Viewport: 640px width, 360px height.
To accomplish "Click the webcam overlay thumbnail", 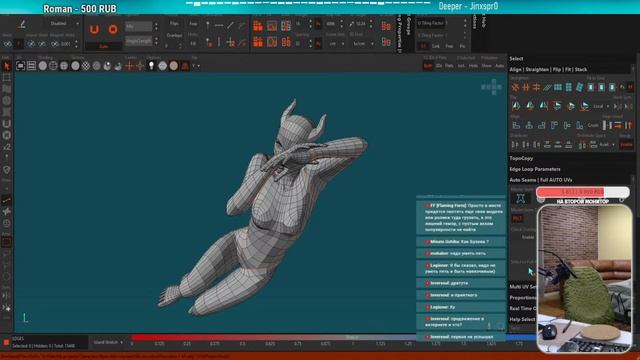I will point(584,279).
